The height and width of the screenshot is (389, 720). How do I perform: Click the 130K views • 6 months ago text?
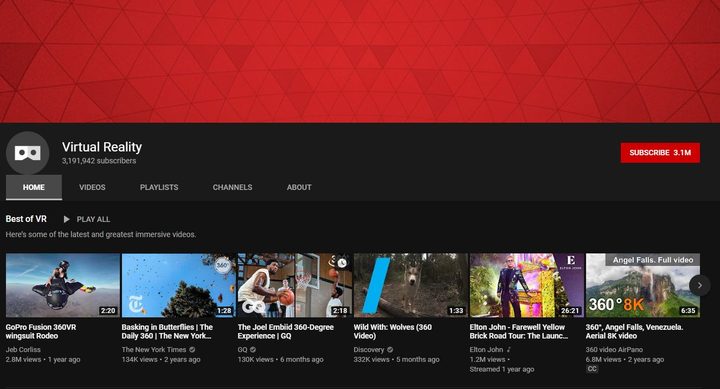click(x=280, y=359)
